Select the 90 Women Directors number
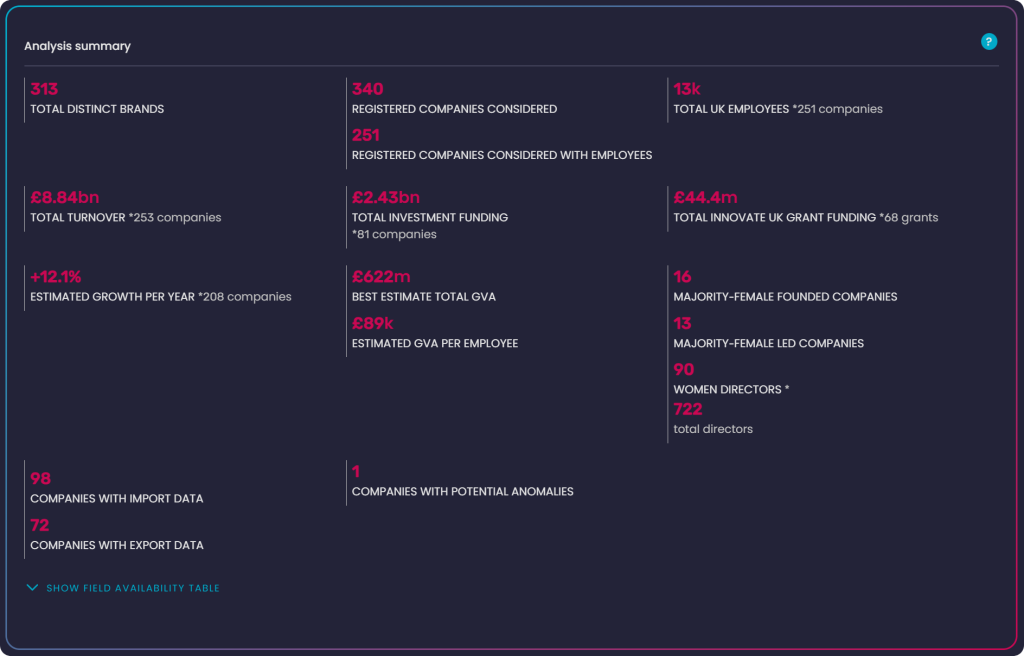 tap(684, 370)
